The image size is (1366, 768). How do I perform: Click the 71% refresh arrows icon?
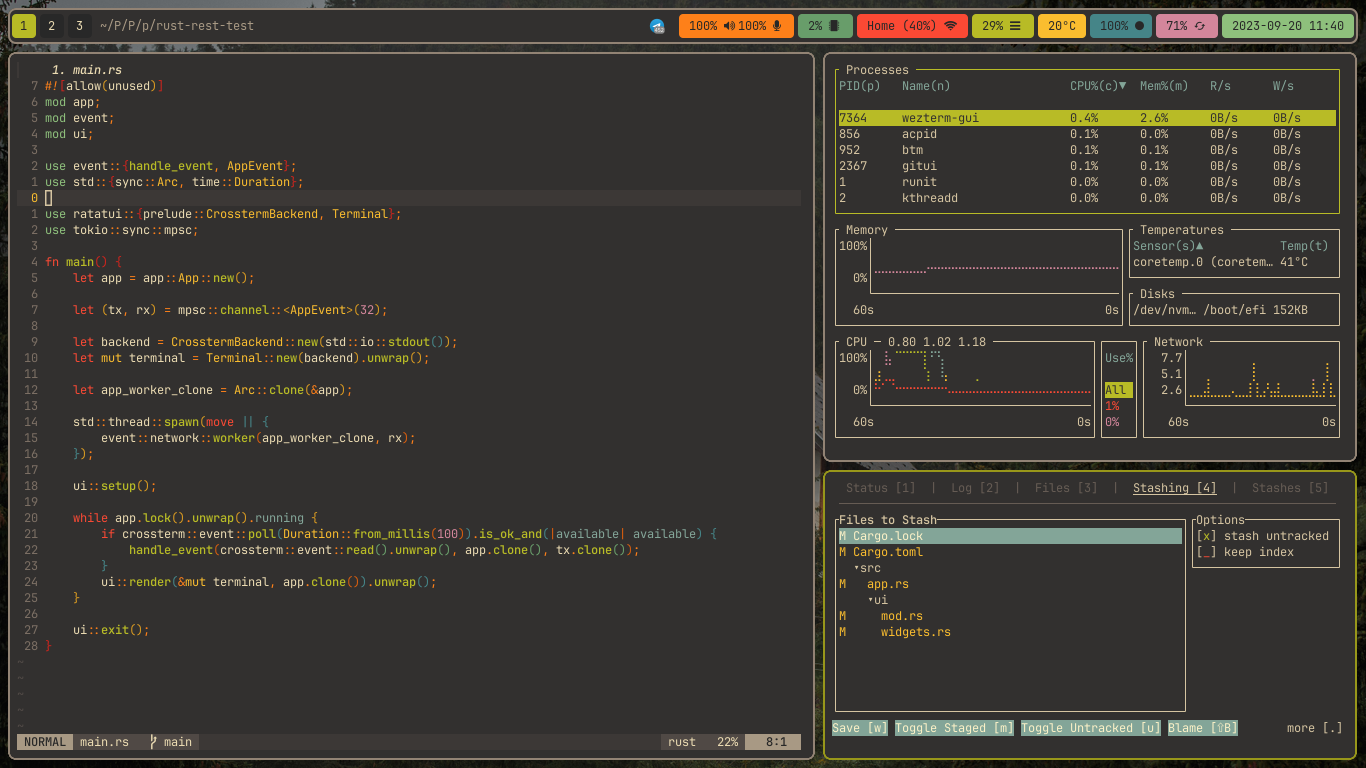tap(1200, 26)
